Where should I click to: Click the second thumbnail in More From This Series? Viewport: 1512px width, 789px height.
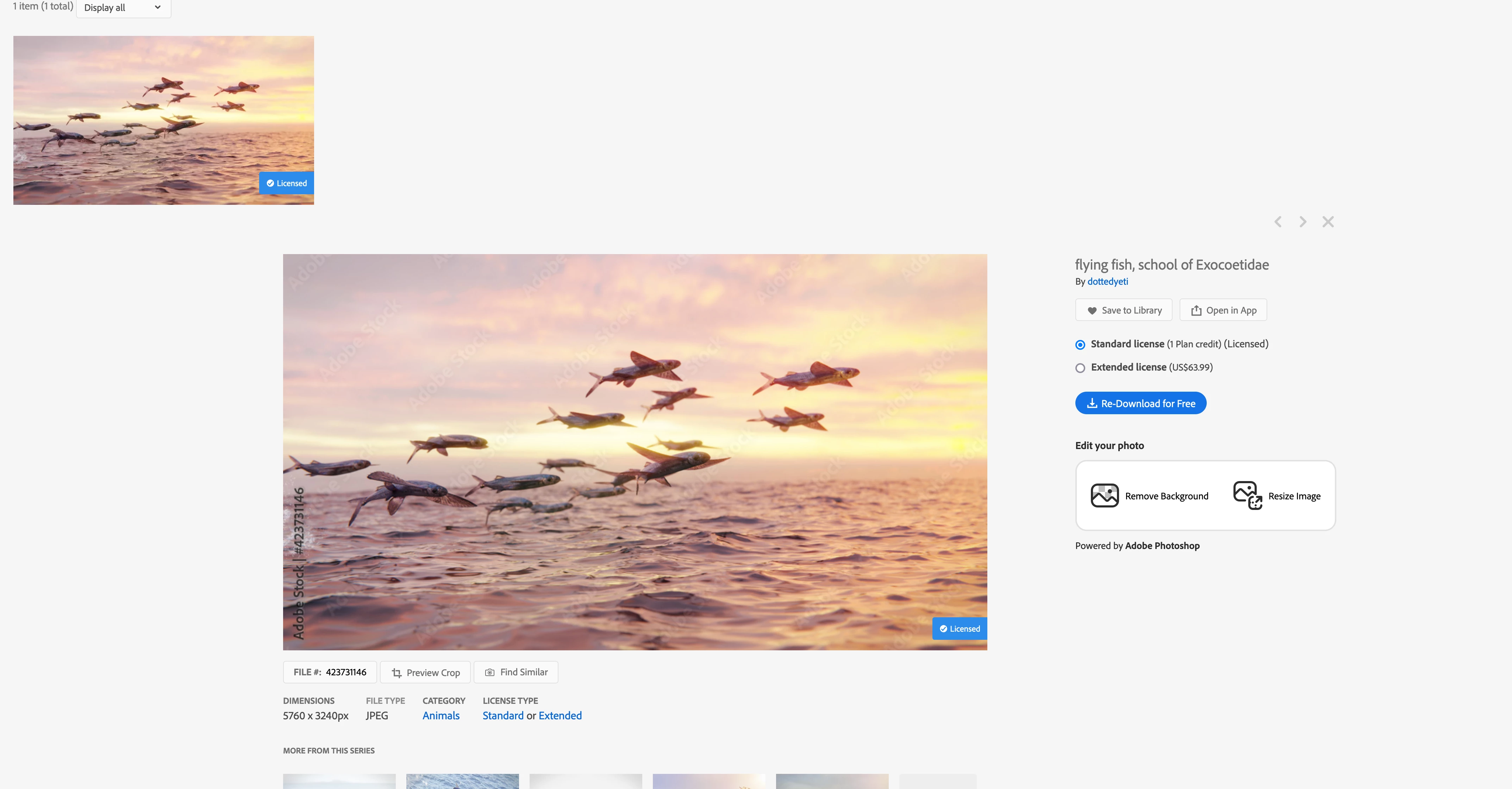pyautogui.click(x=462, y=781)
